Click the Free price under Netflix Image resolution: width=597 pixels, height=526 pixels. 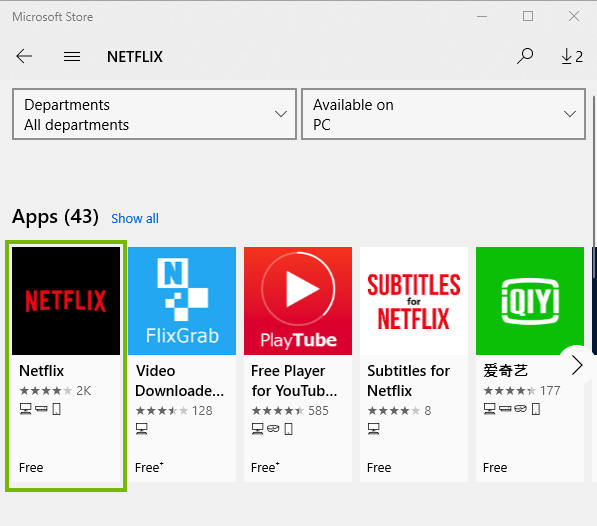click(31, 467)
